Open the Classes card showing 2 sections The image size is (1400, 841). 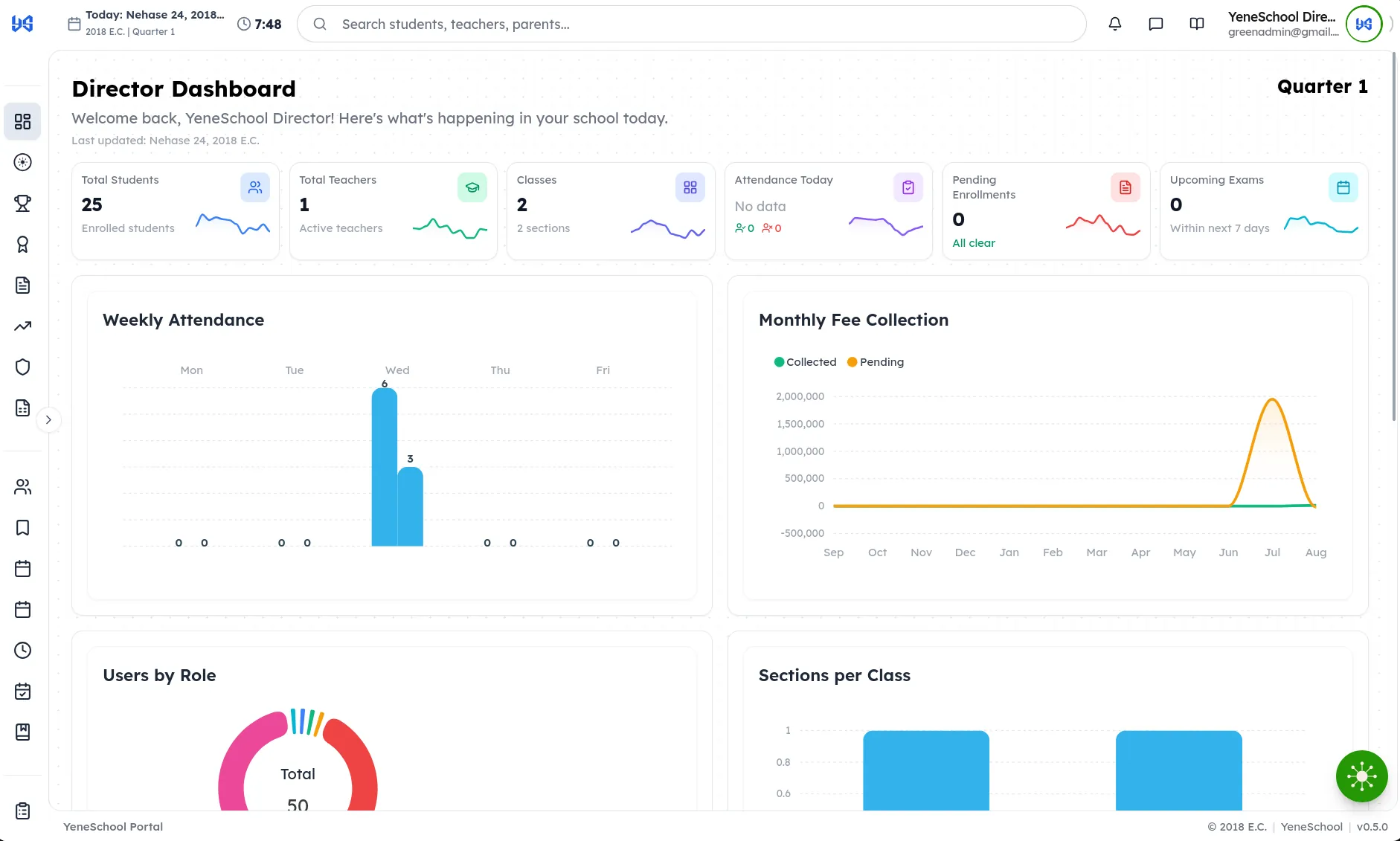611,211
